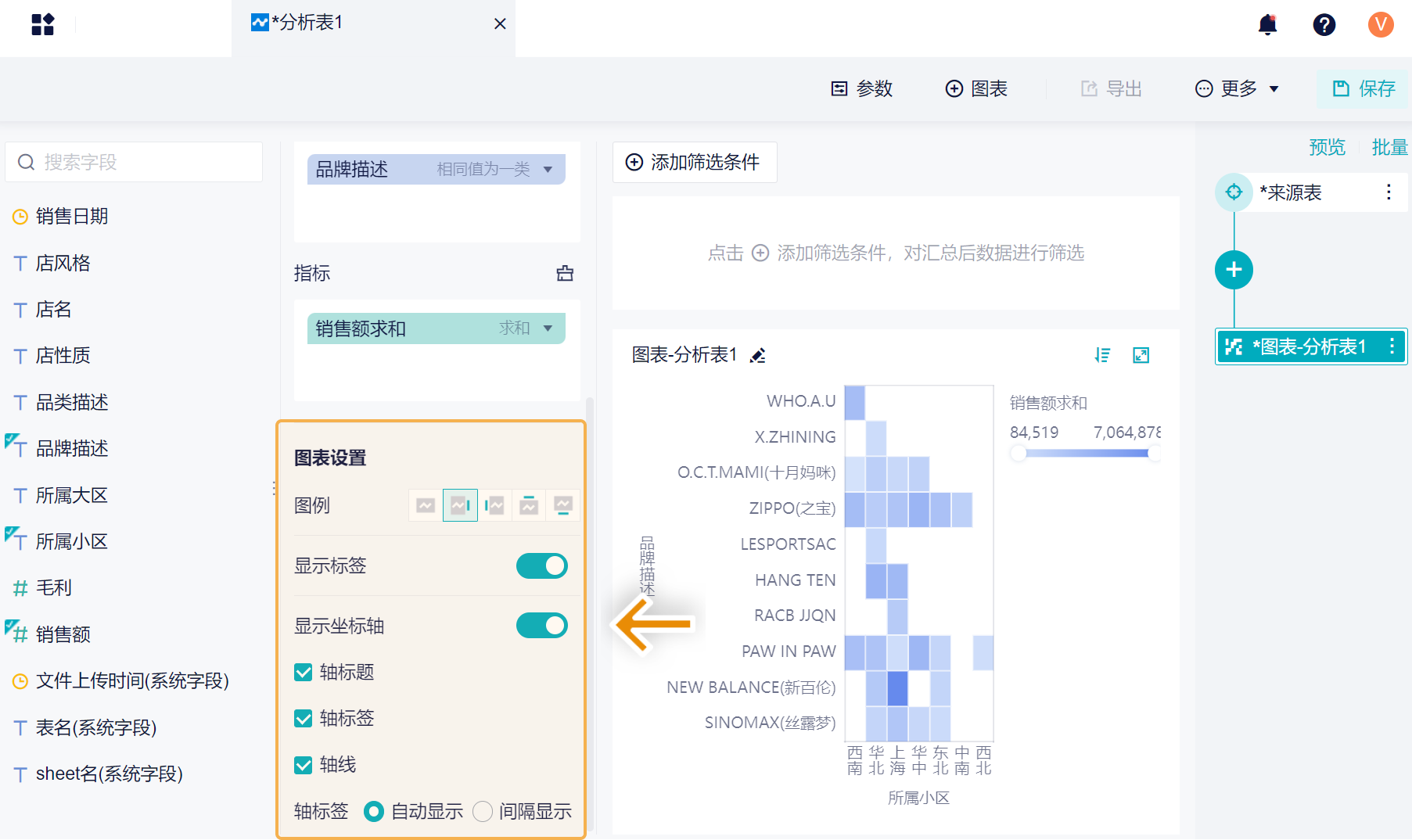Edit the chart title 图表-分析表1
The image size is (1412, 840).
point(757,356)
